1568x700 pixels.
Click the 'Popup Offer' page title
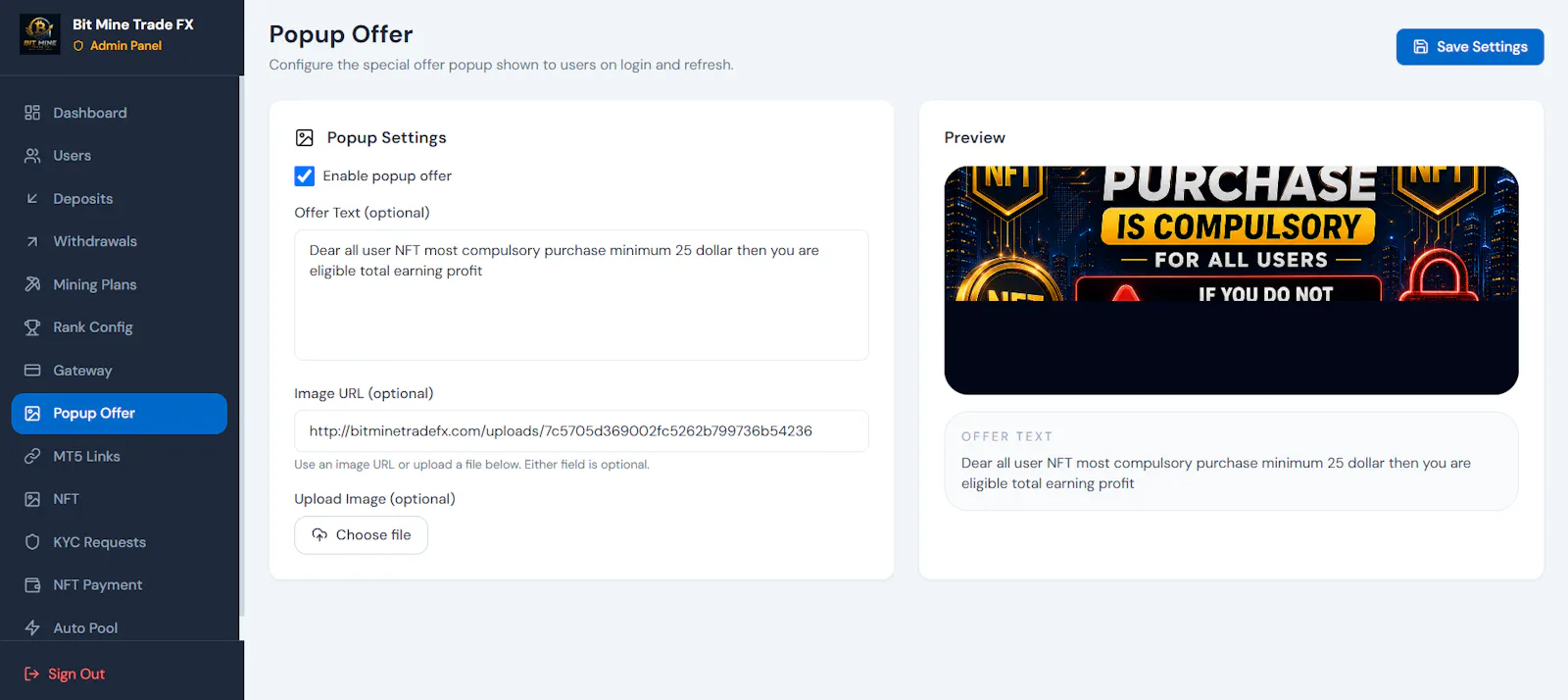[341, 34]
